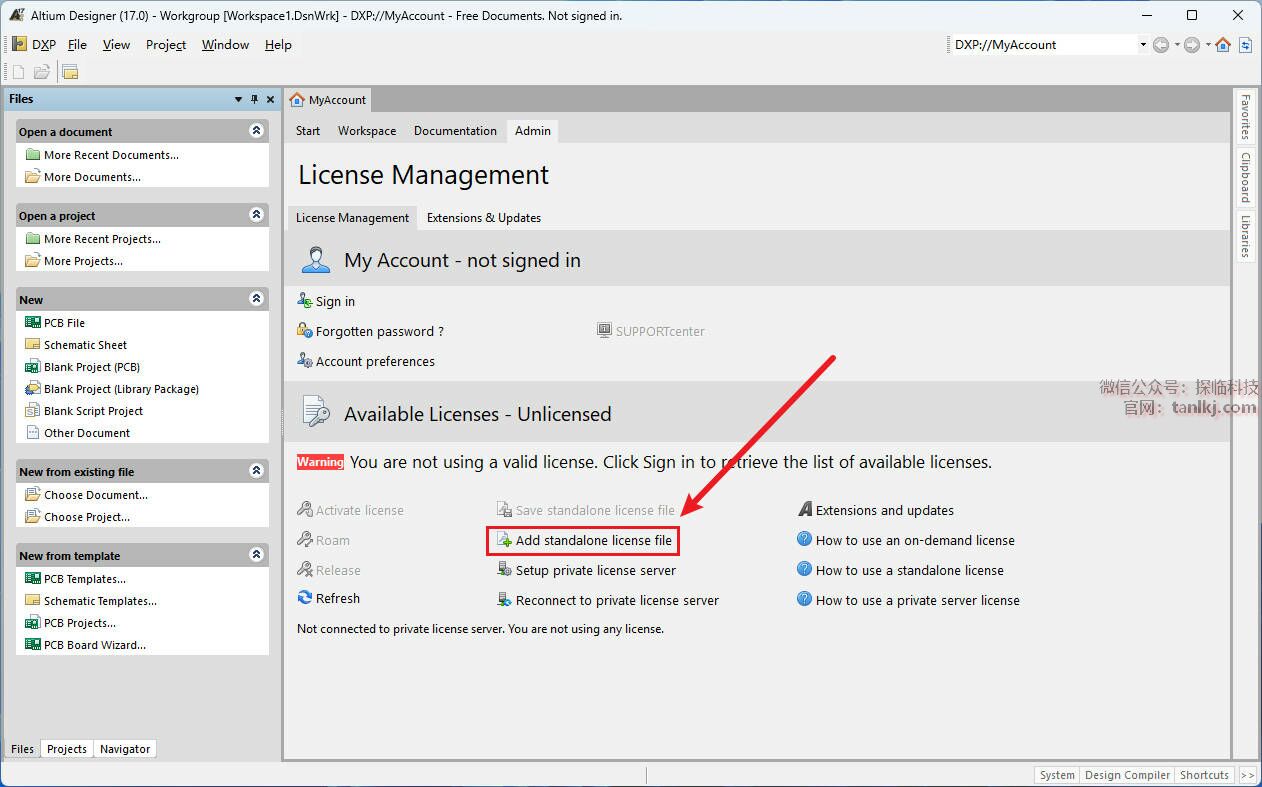The height and width of the screenshot is (787, 1262).
Task: Create a new PCB File
Action: pos(64,323)
